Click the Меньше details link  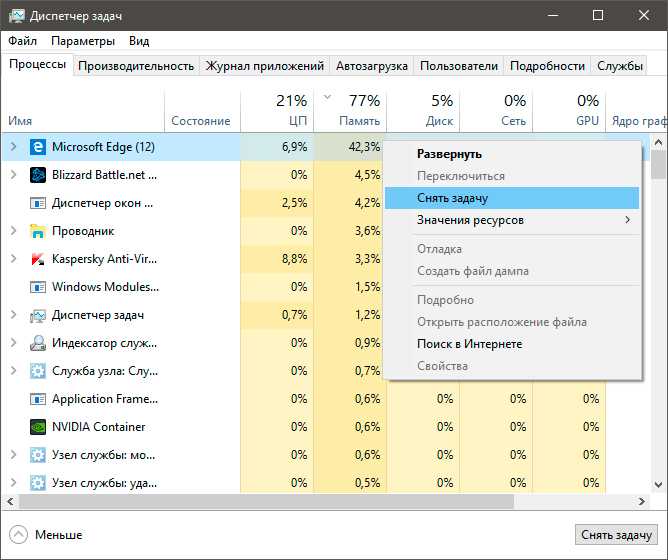coord(59,535)
